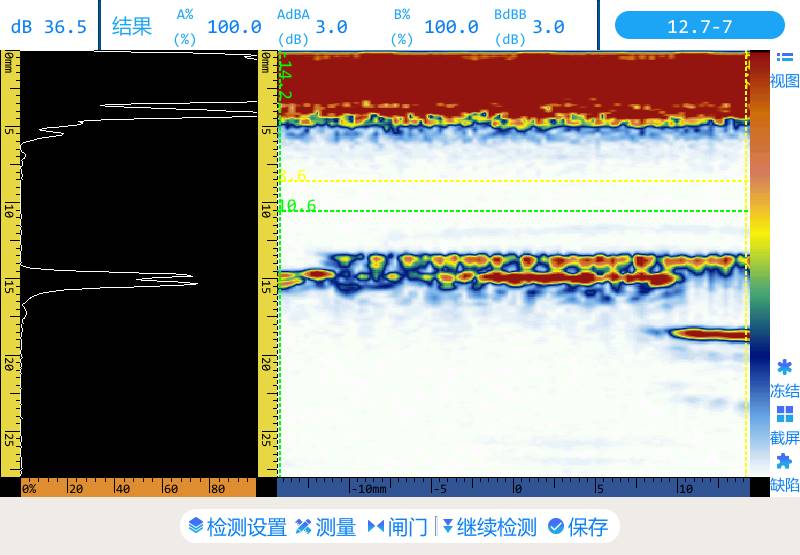Select the dB 36.5 gain field
800x555 pixels.
tap(49, 27)
